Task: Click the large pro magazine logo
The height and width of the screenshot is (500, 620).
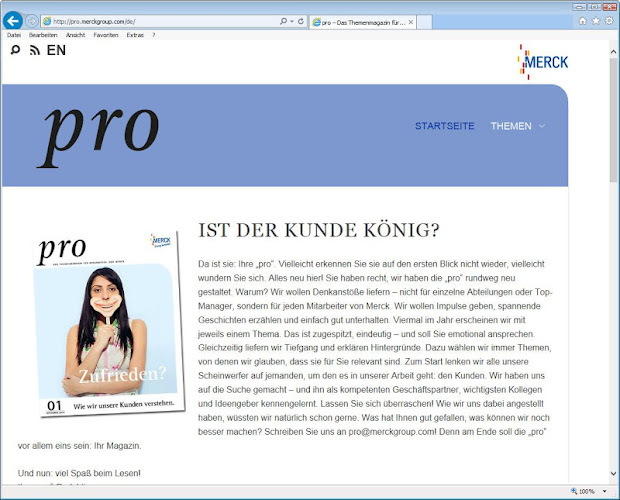Action: coord(99,136)
